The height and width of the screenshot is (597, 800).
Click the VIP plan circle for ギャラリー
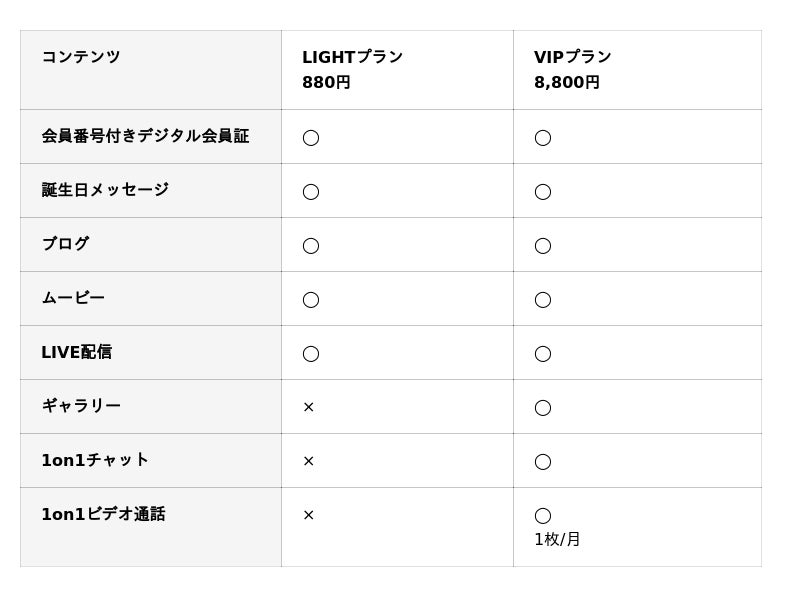(x=543, y=407)
